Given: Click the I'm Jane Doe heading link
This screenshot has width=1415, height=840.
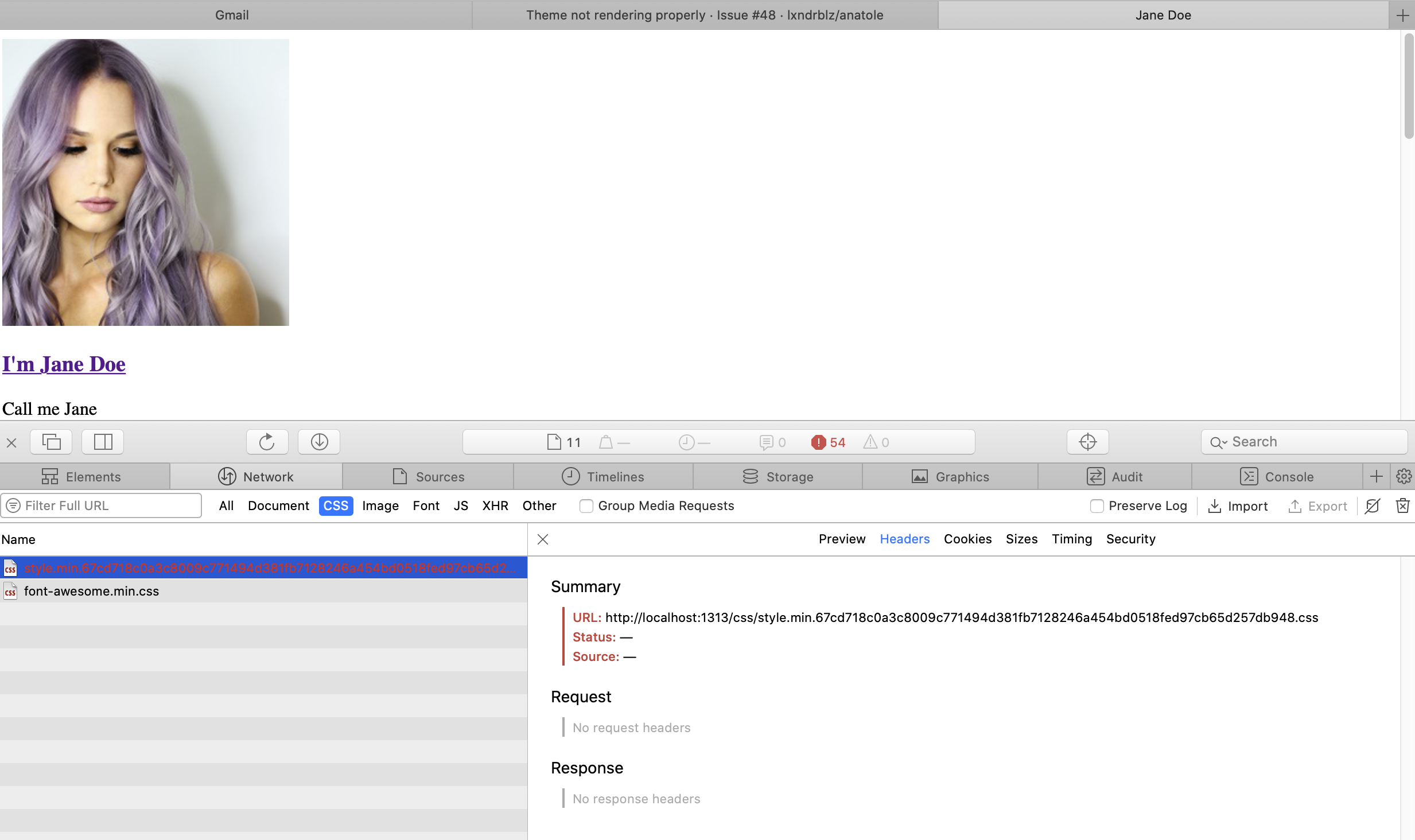Looking at the screenshot, I should pyautogui.click(x=64, y=364).
